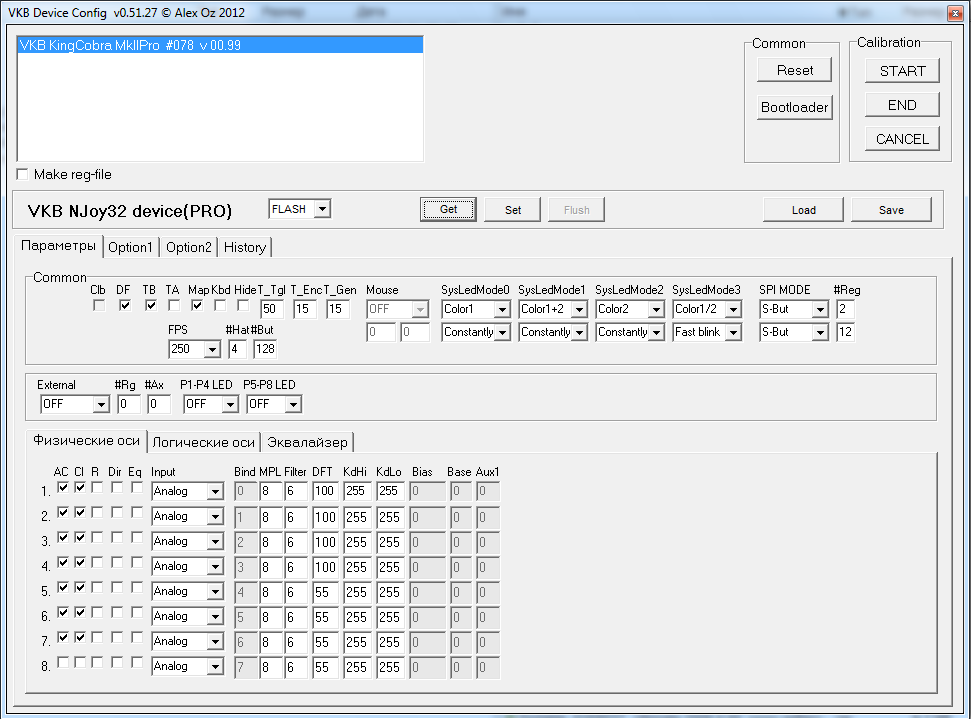Click the Save button

[891, 210]
